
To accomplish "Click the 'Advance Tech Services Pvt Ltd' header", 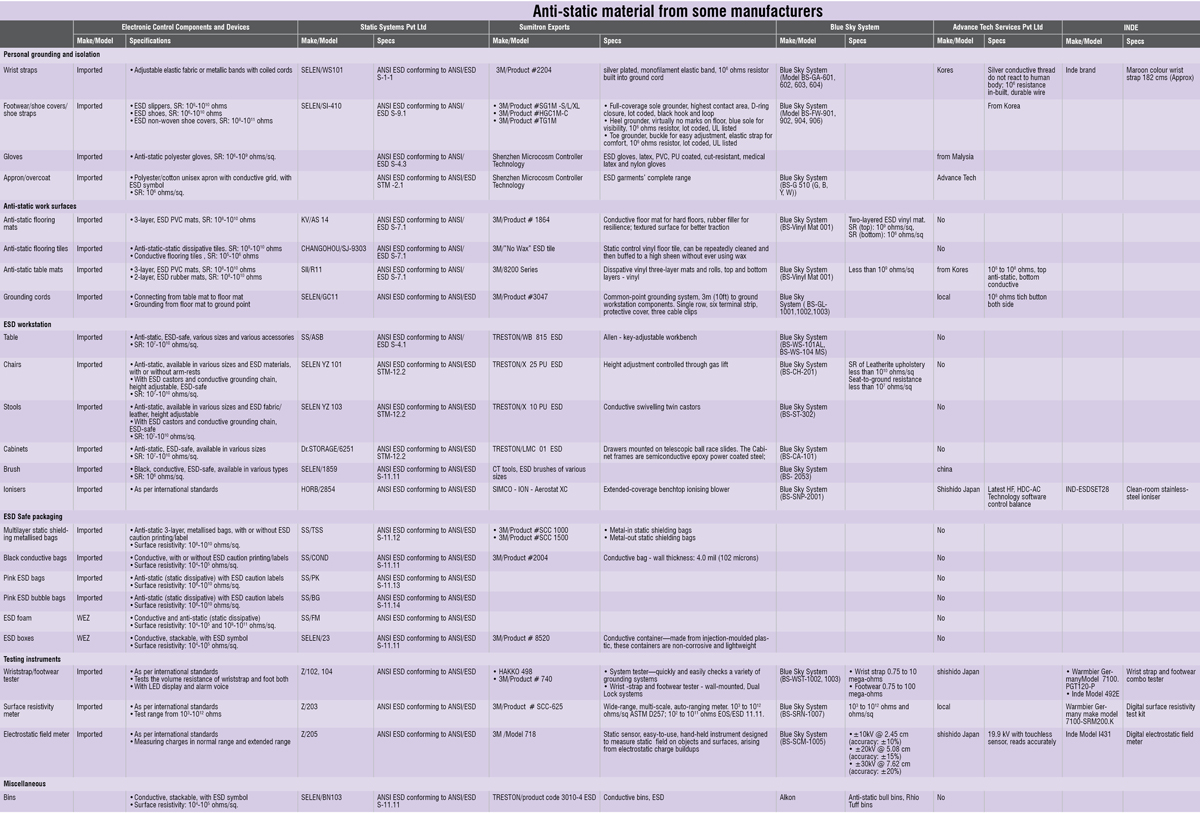I will [997, 27].
